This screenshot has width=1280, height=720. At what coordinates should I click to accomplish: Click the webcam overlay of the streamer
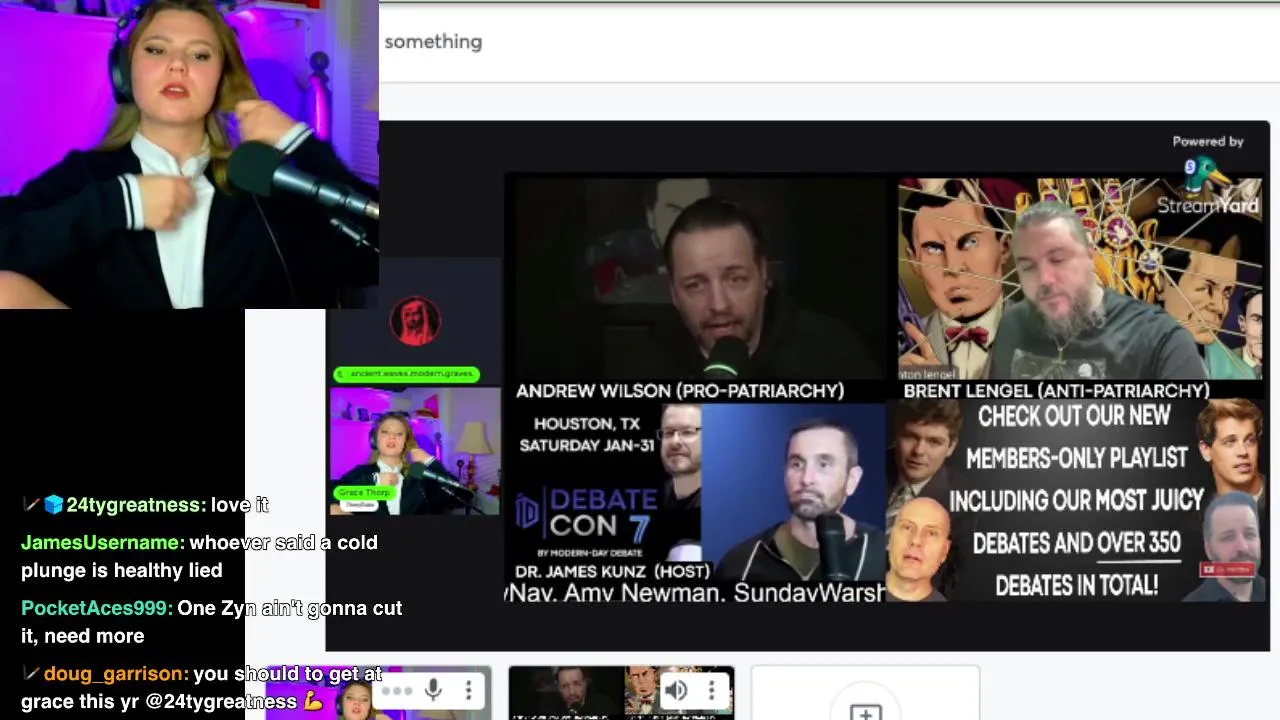point(189,154)
